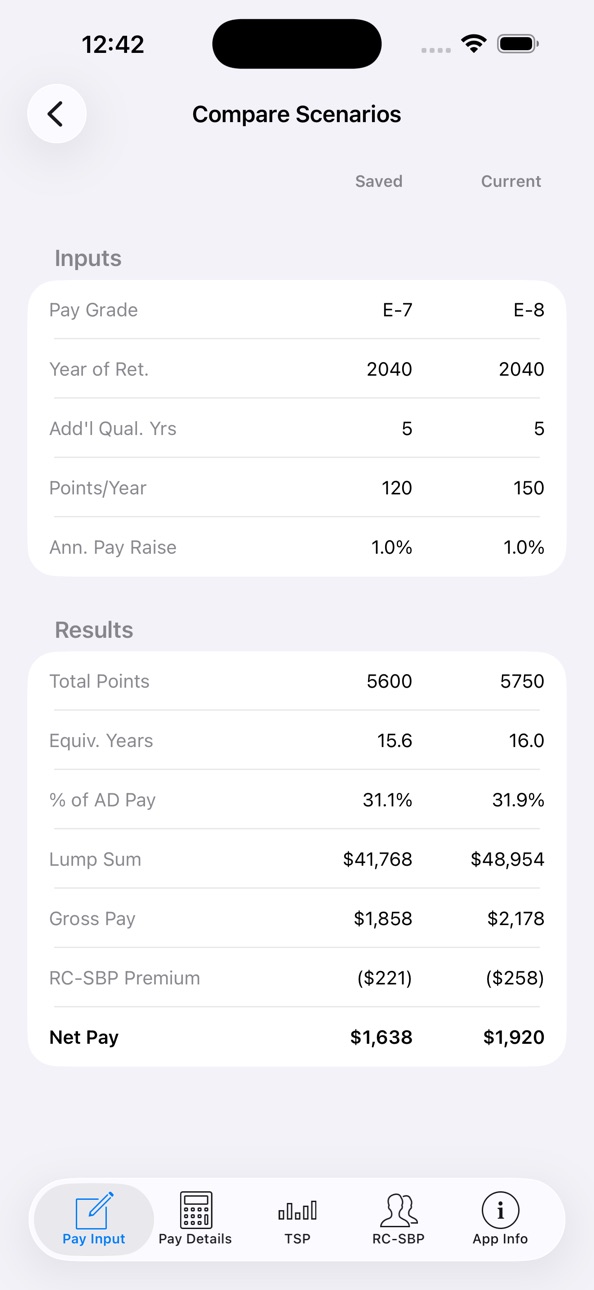Open the RC-SBP people icon
Viewport: 594px width, 1290px height.
pos(398,1210)
